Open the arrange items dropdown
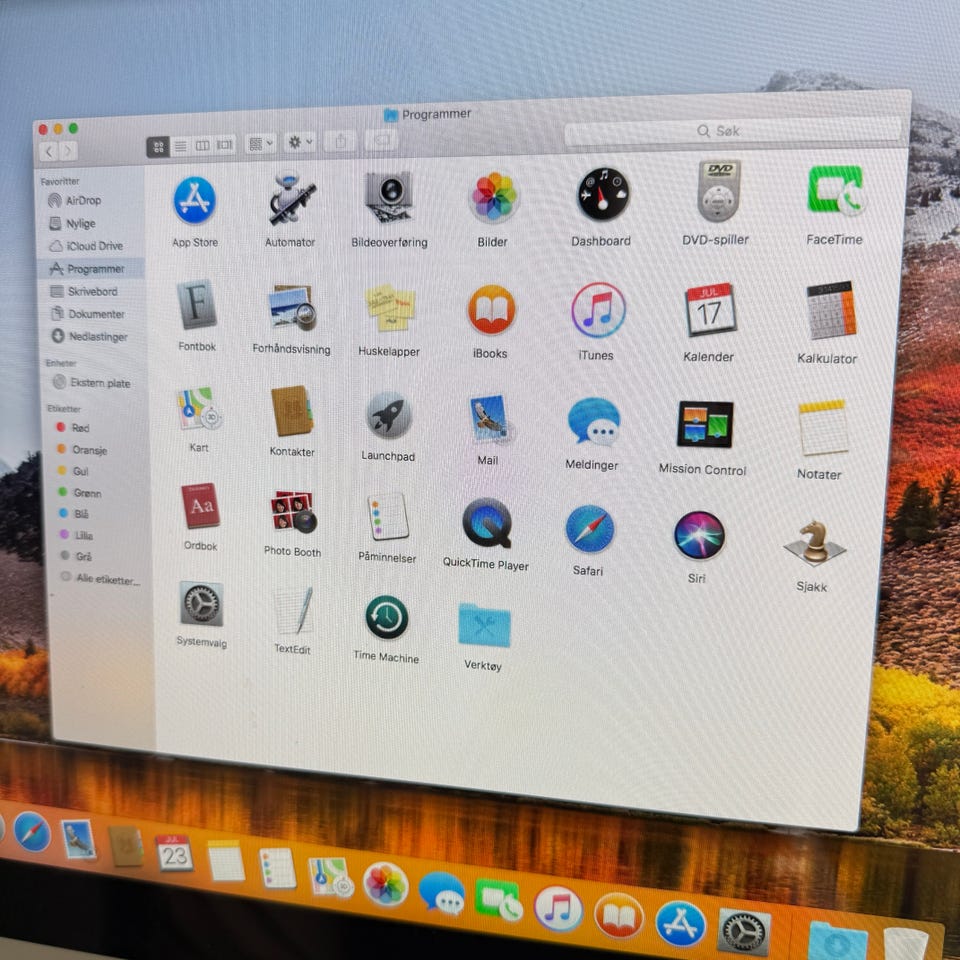Image resolution: width=960 pixels, height=960 pixels. point(260,144)
